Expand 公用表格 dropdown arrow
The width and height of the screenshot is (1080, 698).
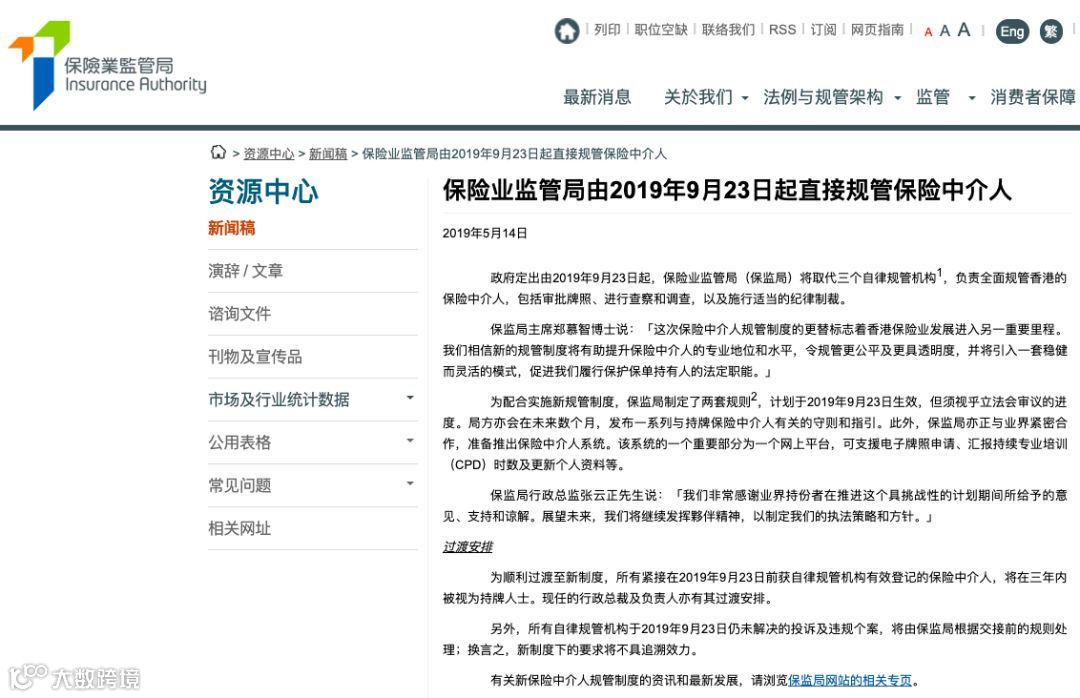click(x=410, y=440)
